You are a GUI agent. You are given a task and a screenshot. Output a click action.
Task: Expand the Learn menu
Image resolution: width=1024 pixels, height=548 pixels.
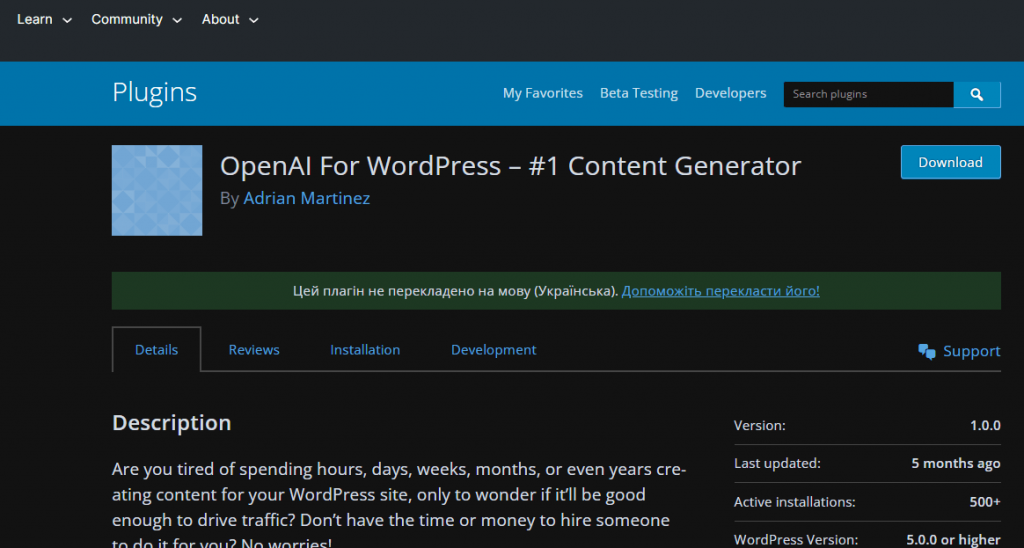point(44,20)
